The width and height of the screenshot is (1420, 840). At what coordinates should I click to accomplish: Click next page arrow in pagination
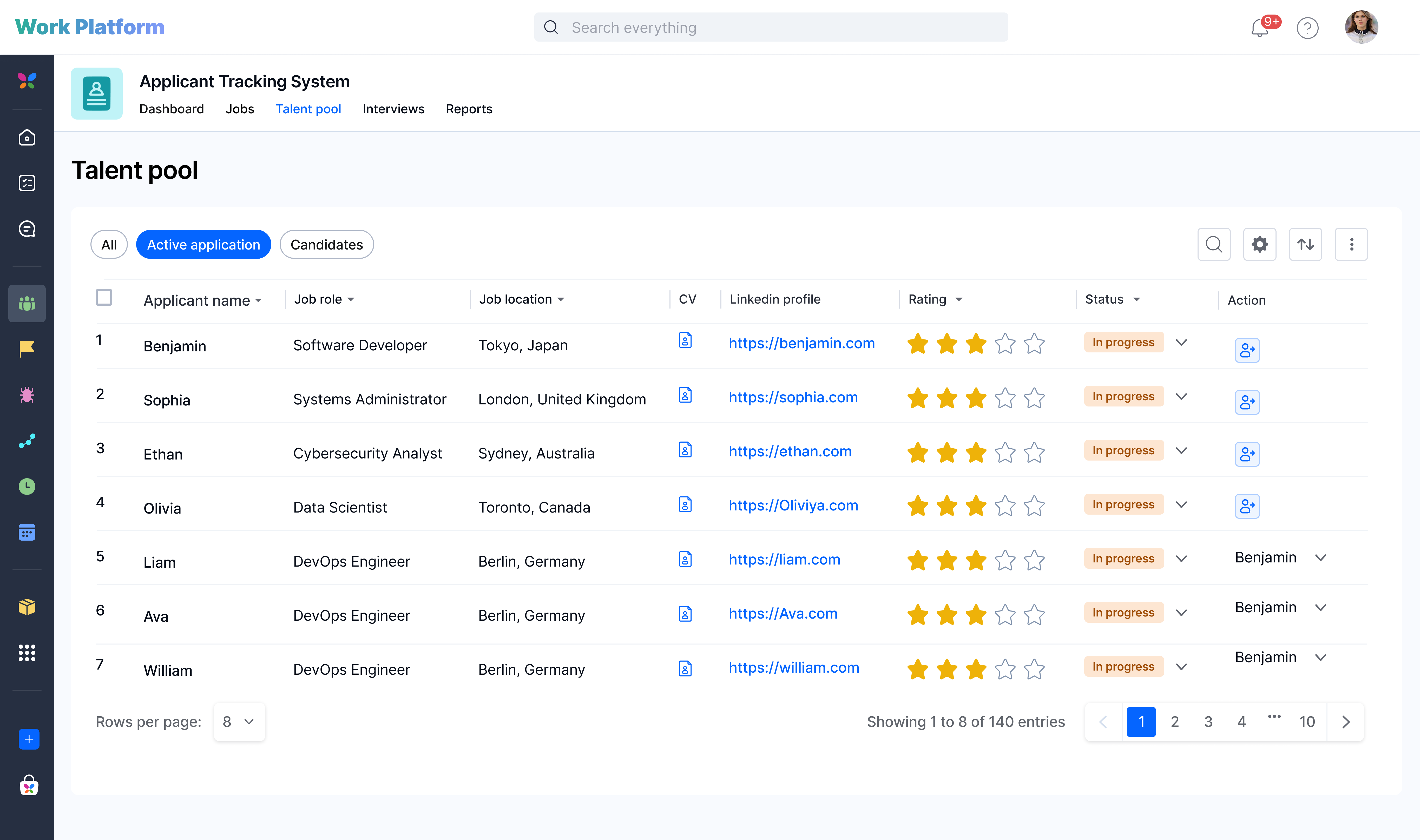point(1346,722)
